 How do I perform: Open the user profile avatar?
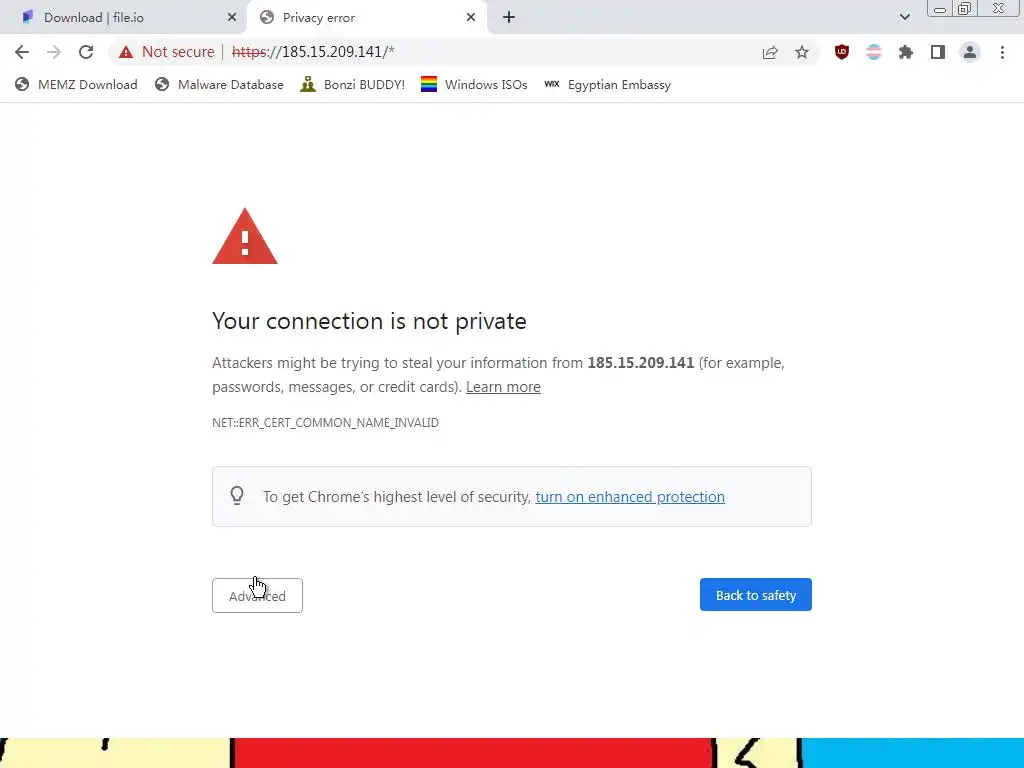(970, 52)
